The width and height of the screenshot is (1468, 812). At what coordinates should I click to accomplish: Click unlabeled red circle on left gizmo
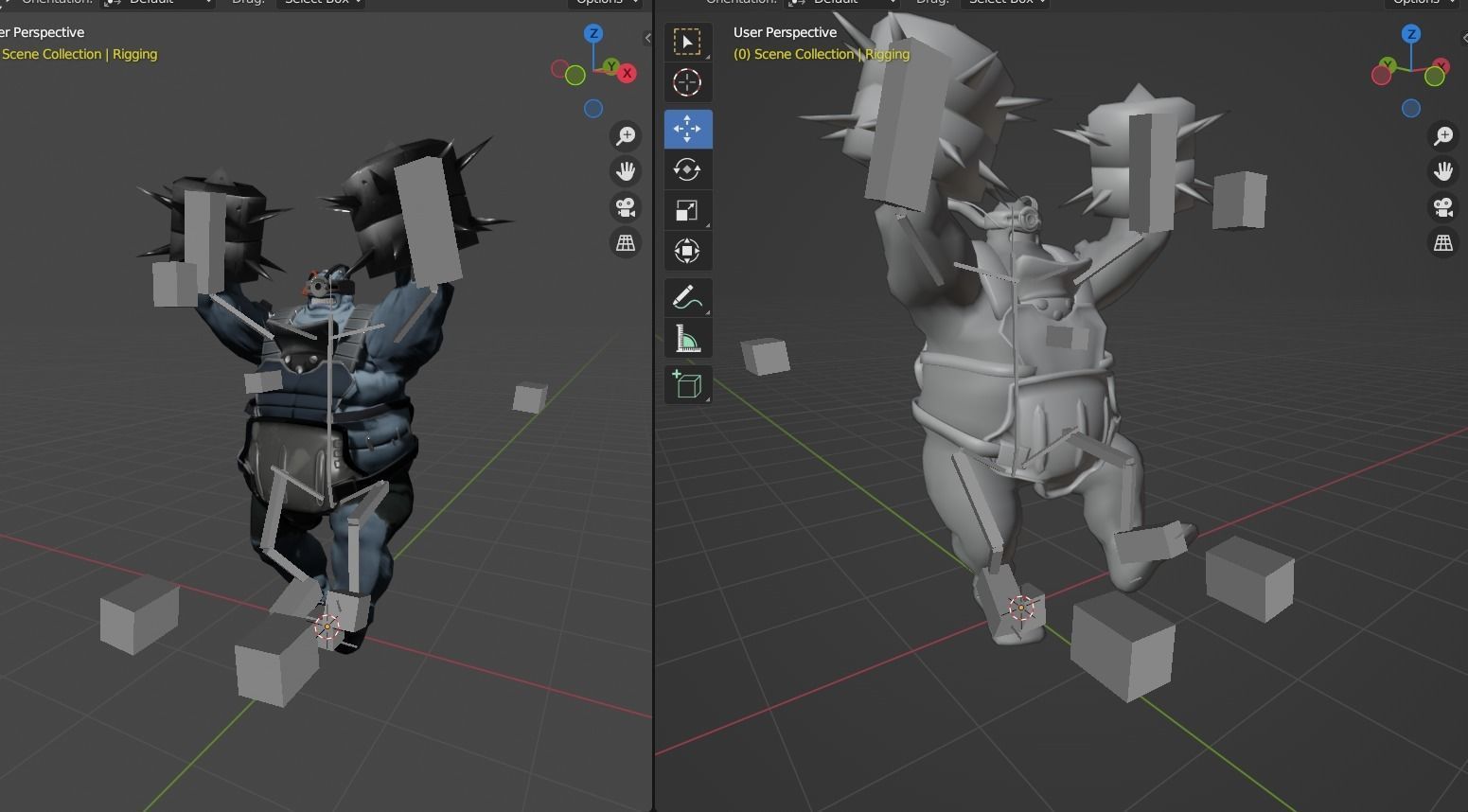click(x=559, y=69)
